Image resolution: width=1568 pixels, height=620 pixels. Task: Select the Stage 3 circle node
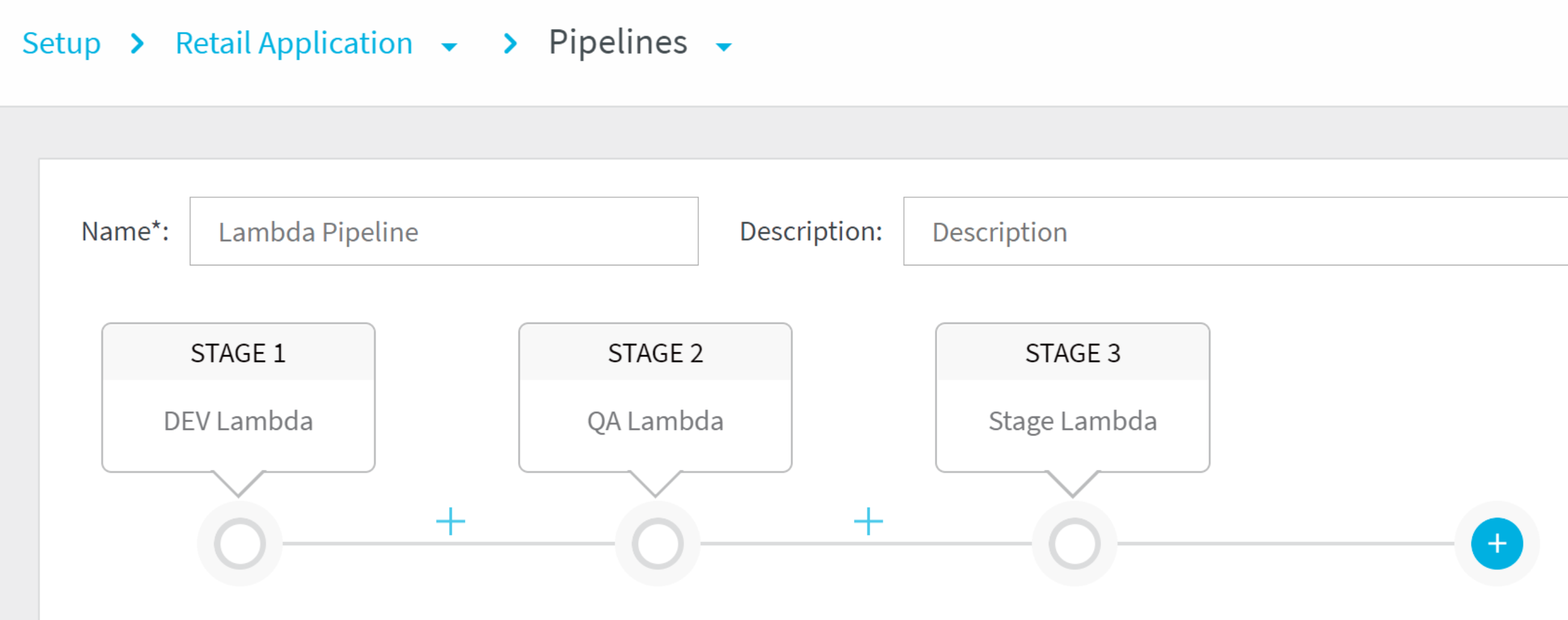pyautogui.click(x=1074, y=543)
